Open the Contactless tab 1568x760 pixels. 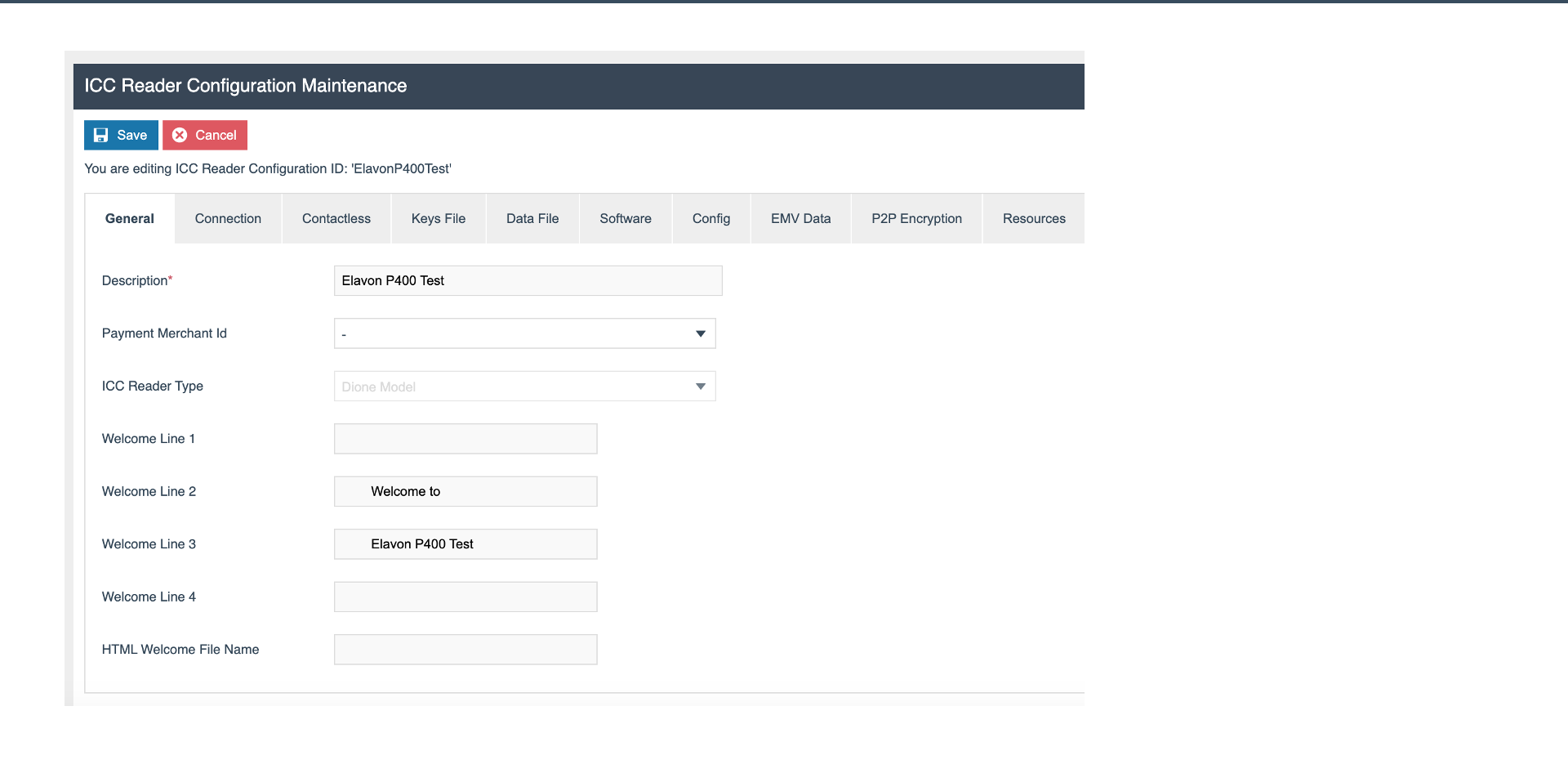coord(336,218)
